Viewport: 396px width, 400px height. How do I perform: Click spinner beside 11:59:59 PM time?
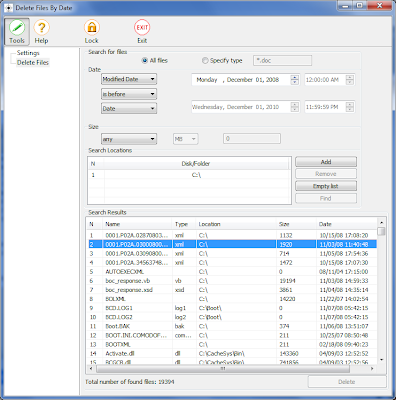[350, 107]
